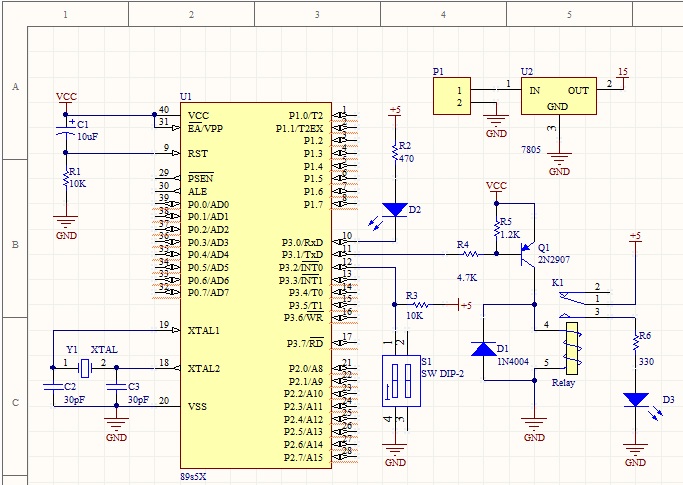Click the R2 470 resistor

click(x=395, y=152)
